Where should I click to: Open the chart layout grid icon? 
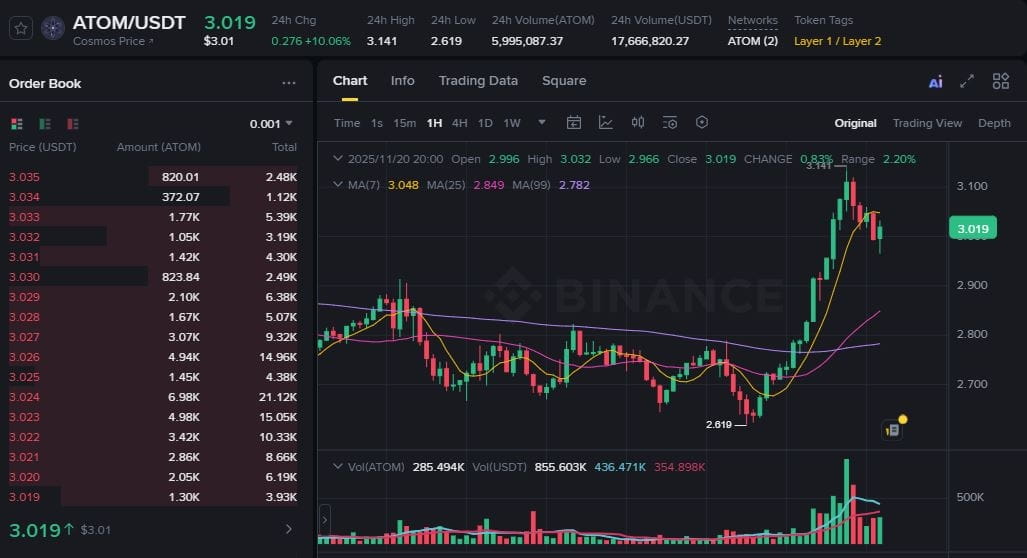coord(1000,82)
